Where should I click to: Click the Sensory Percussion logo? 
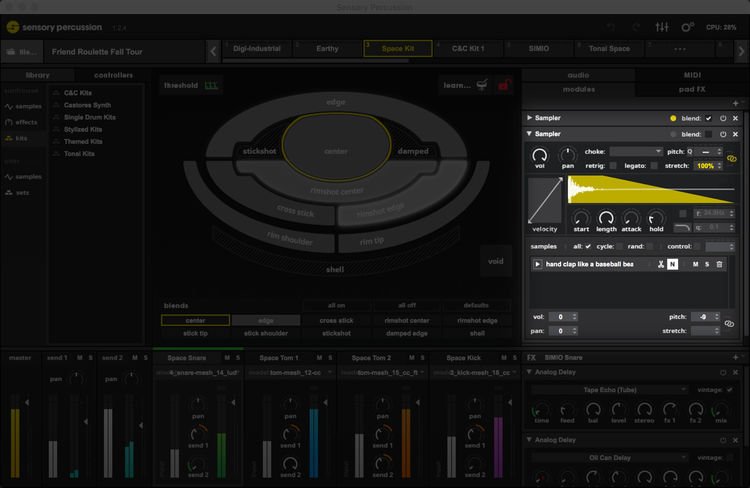click(x=13, y=27)
